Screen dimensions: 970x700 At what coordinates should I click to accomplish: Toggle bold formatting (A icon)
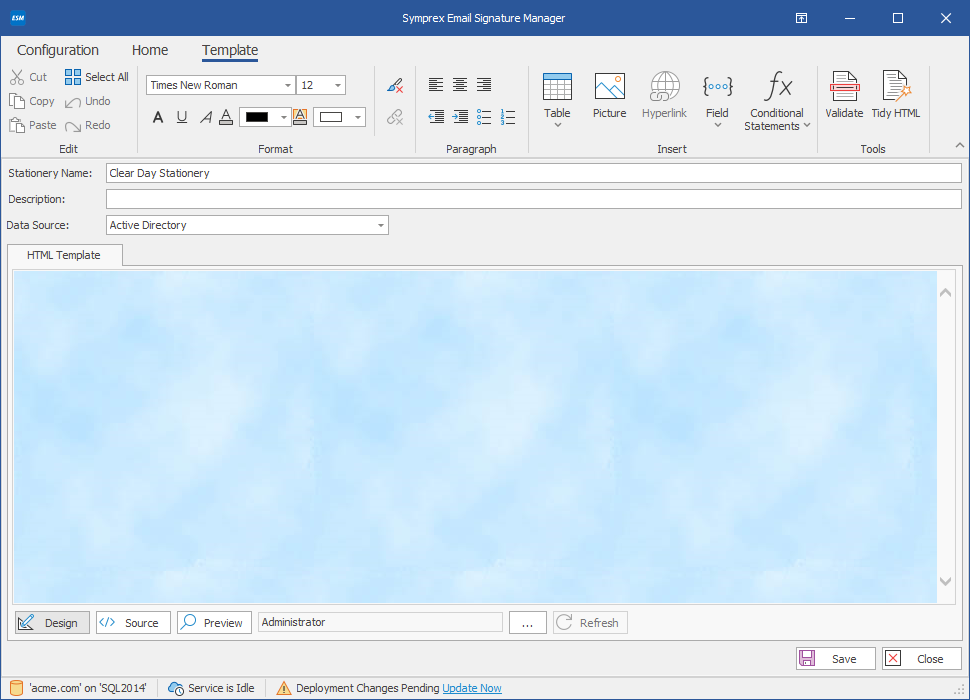158,117
